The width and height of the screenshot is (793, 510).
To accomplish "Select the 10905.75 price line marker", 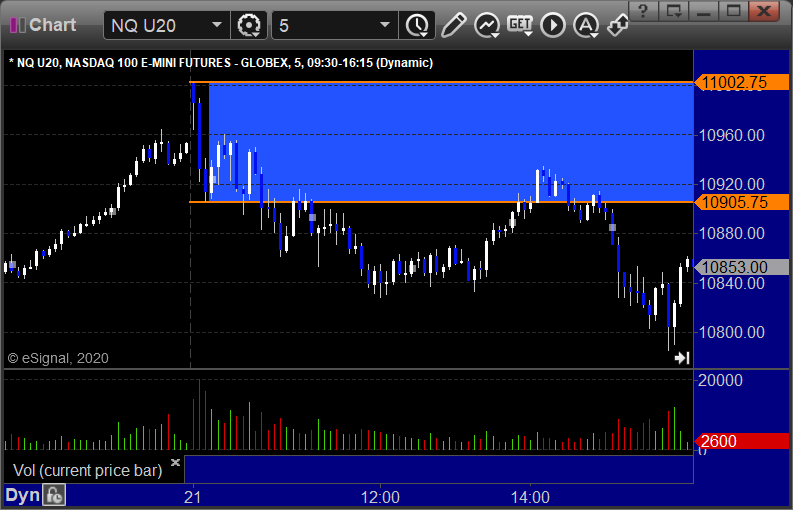I will 741,202.
